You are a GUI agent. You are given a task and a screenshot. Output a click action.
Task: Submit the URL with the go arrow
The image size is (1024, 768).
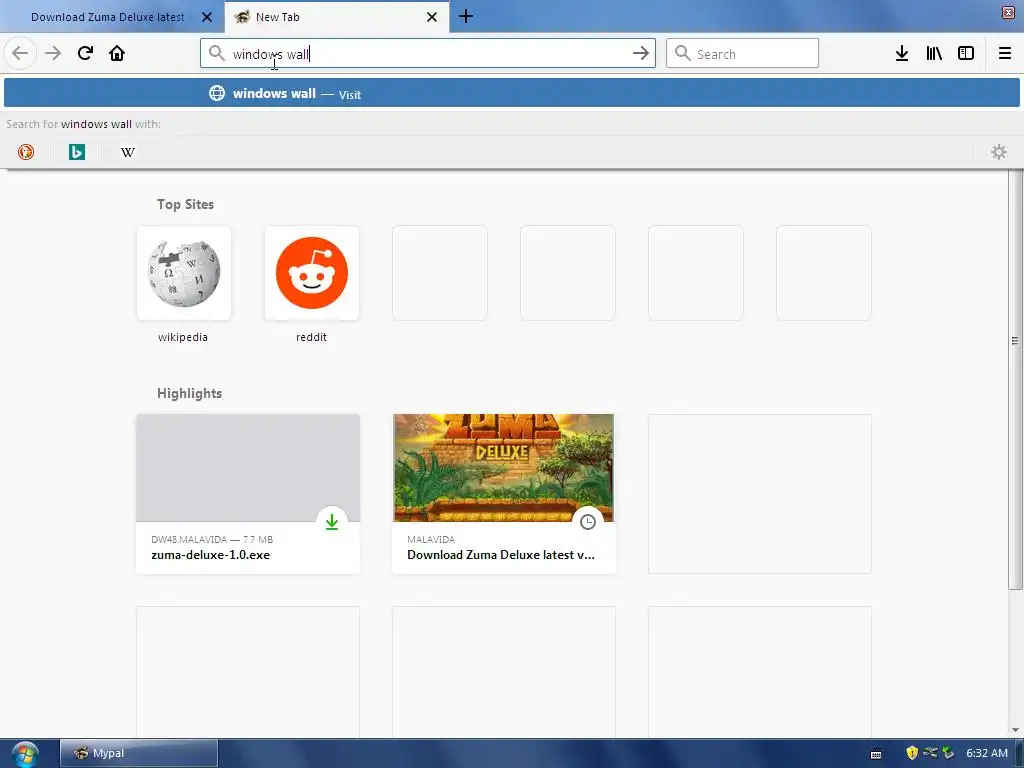(x=641, y=53)
